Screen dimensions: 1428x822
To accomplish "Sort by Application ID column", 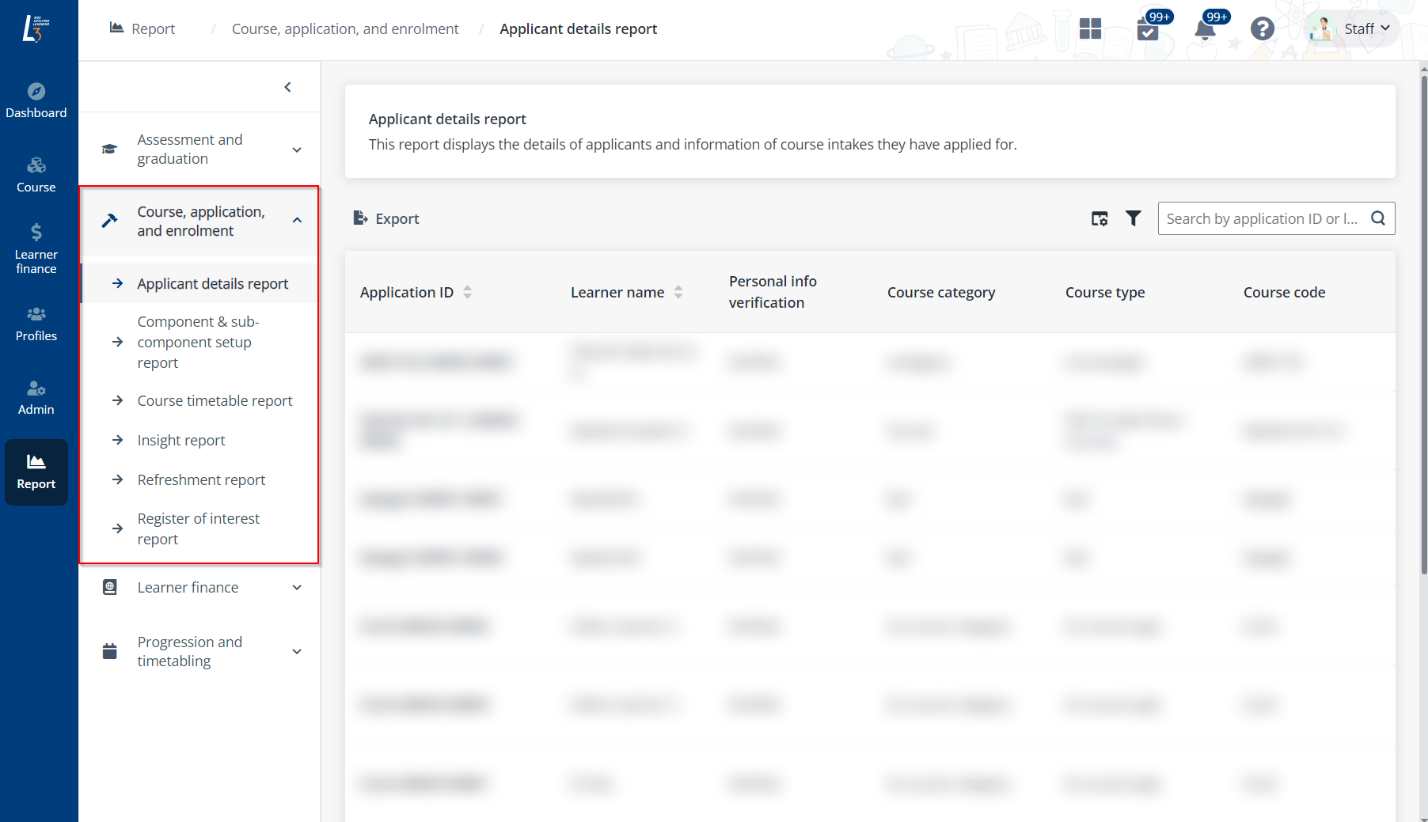I will coord(467,292).
